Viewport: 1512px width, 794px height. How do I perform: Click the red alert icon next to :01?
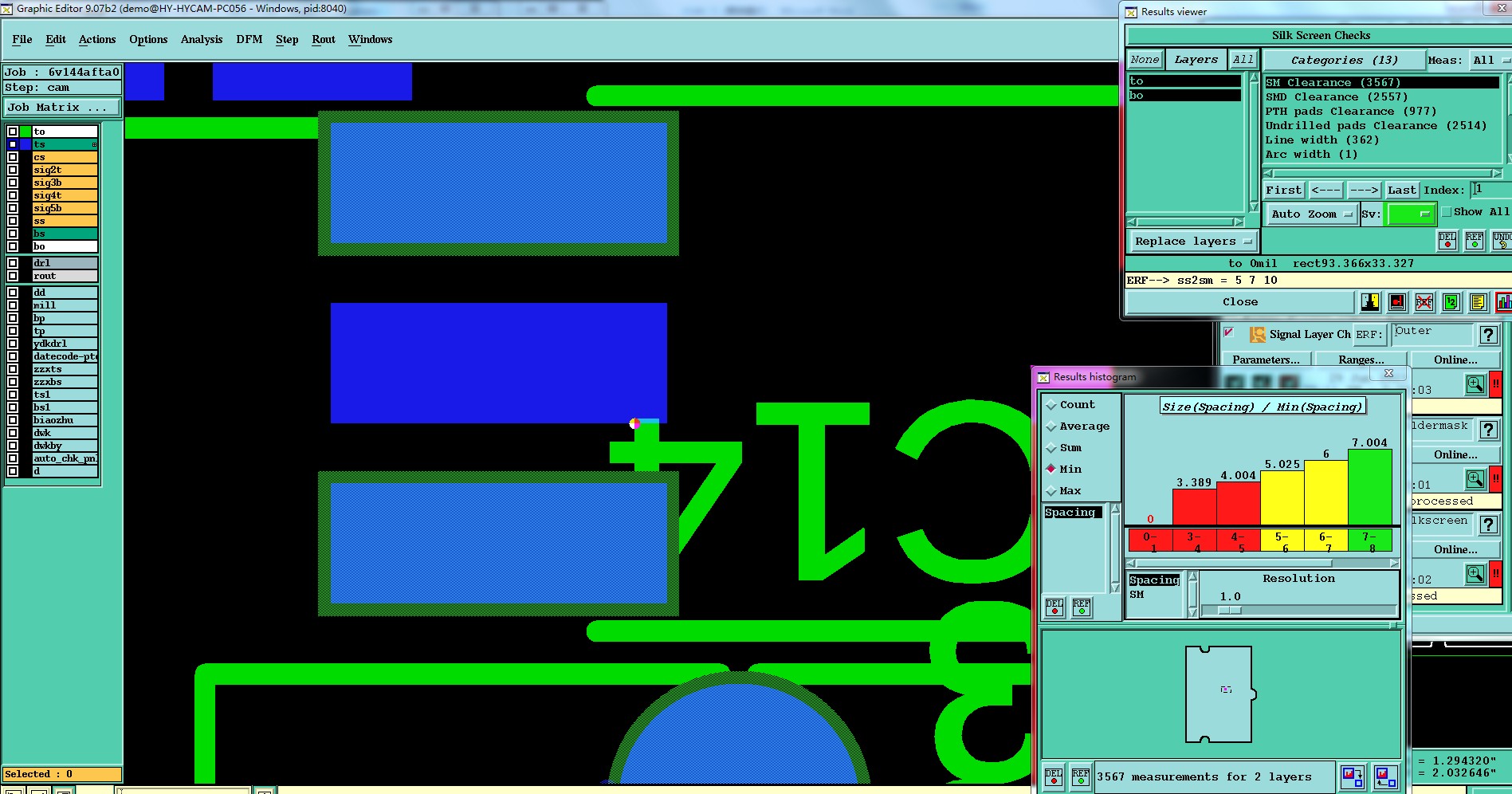click(1496, 479)
